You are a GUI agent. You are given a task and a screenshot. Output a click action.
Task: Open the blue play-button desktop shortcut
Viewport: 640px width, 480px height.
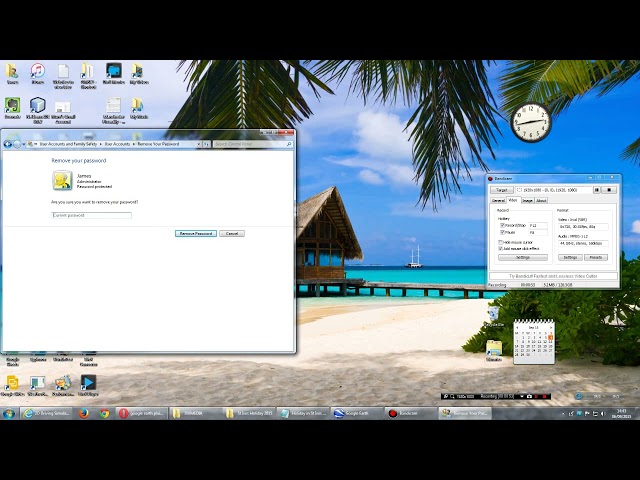coord(88,385)
